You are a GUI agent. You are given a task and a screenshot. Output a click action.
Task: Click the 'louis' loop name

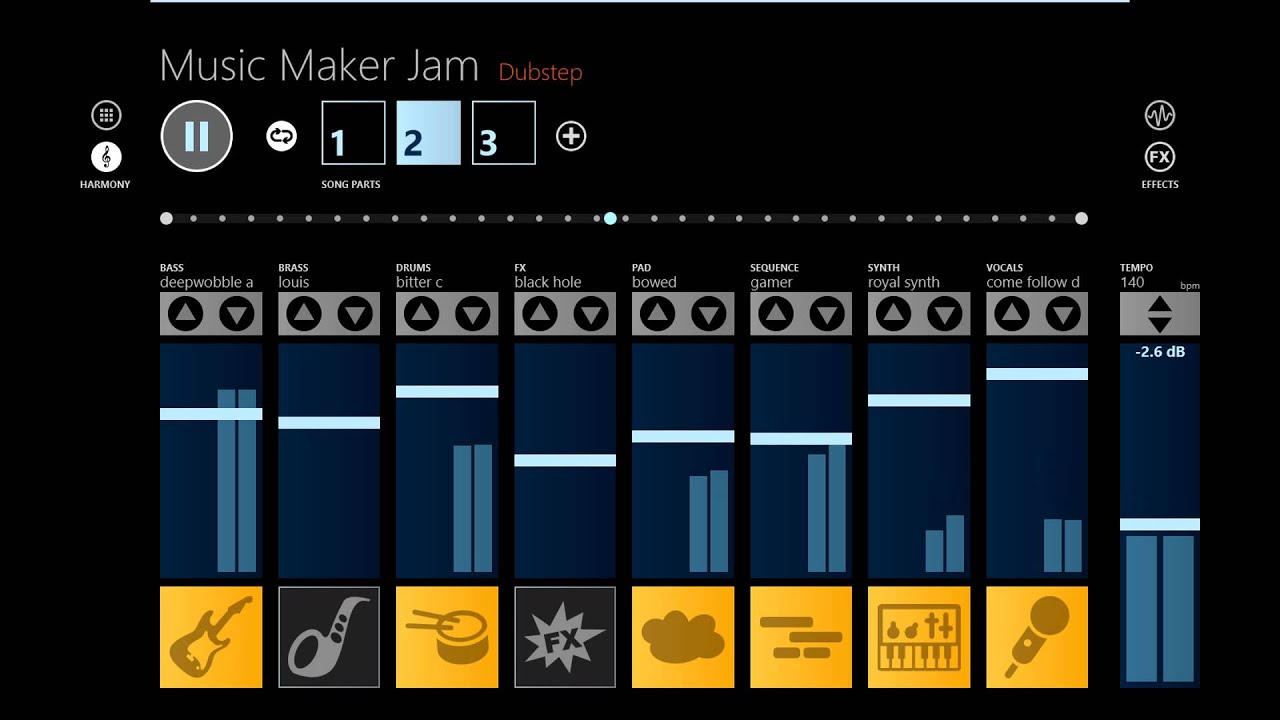point(294,282)
